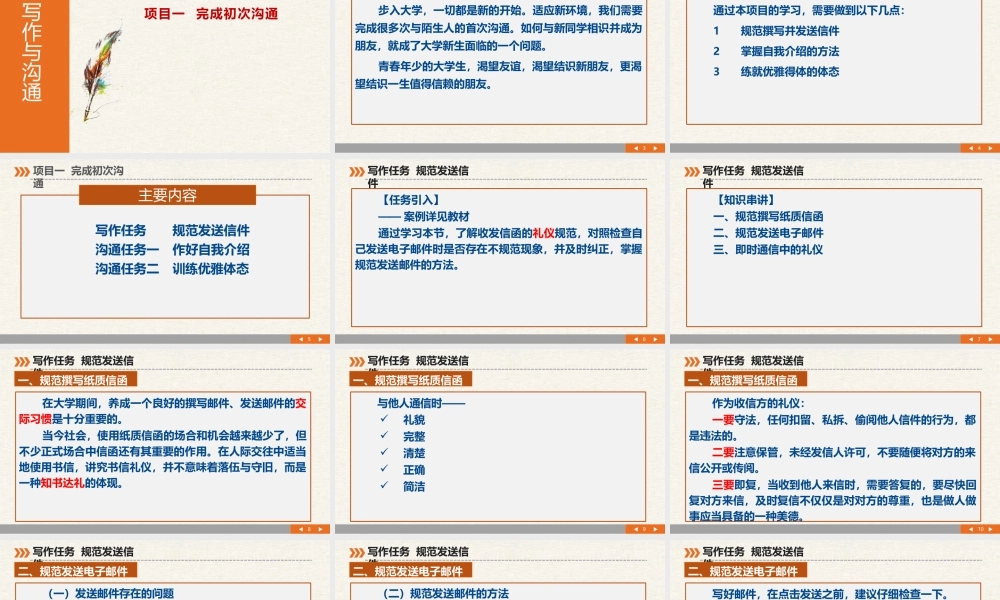Click the (二) 规范发送邮件的方法 heading

pyautogui.click(x=446, y=594)
